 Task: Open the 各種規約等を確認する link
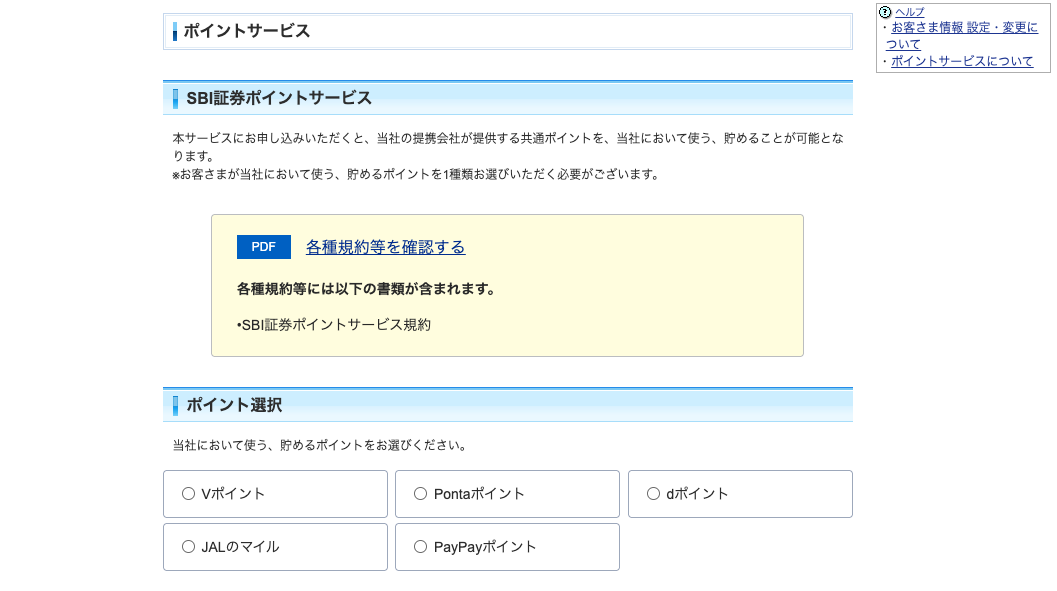click(x=386, y=247)
